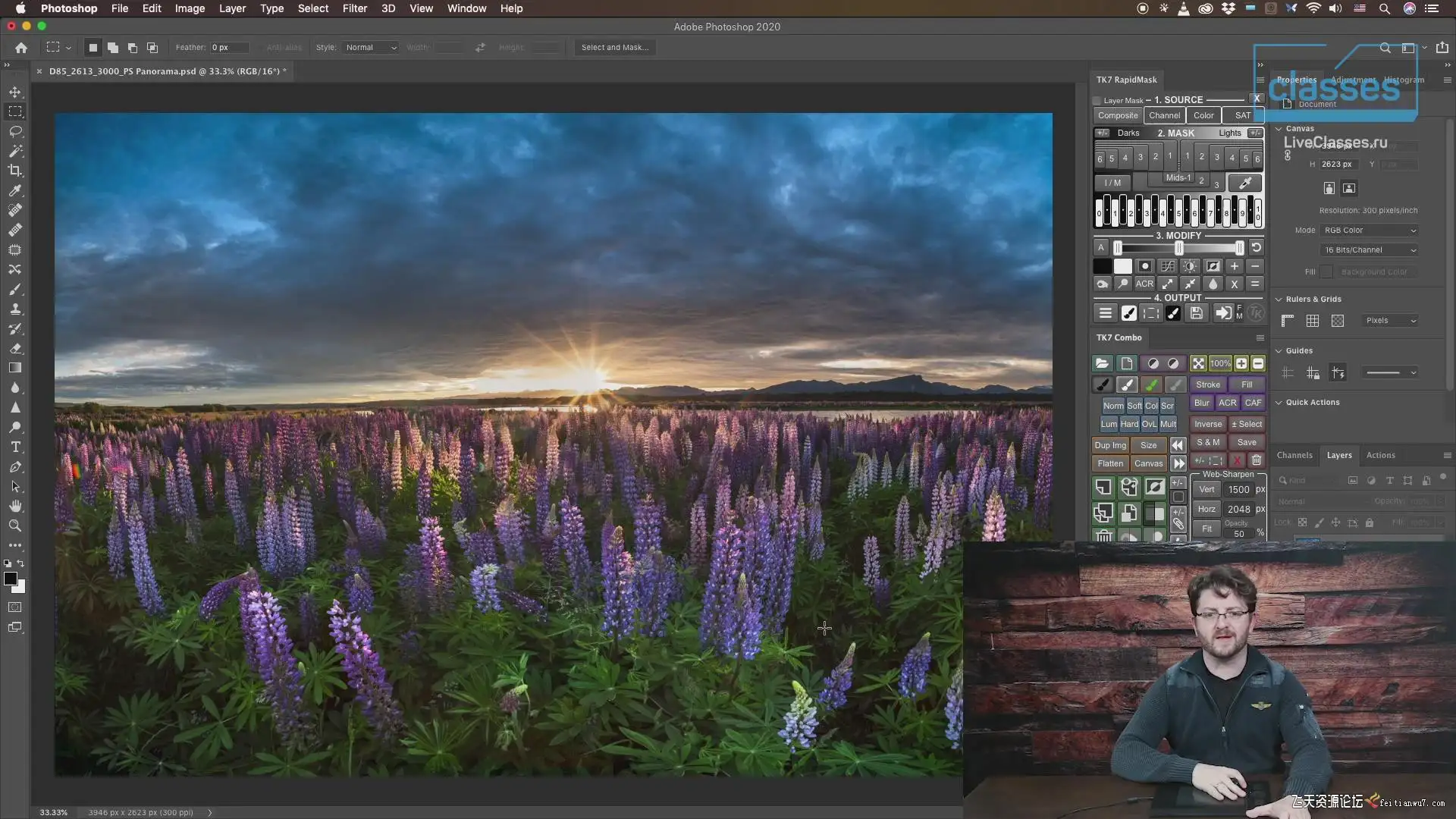Screen dimensions: 1456x819
Task: Open the RGB Color mode dropdown
Action: click(1370, 231)
